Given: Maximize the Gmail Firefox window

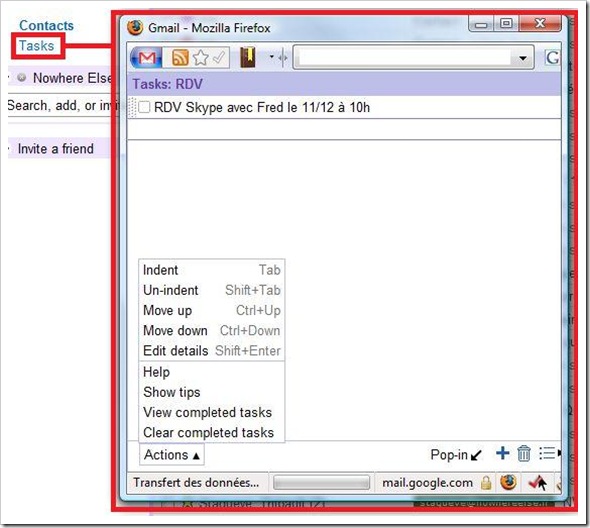Looking at the screenshot, I should coord(506,24).
